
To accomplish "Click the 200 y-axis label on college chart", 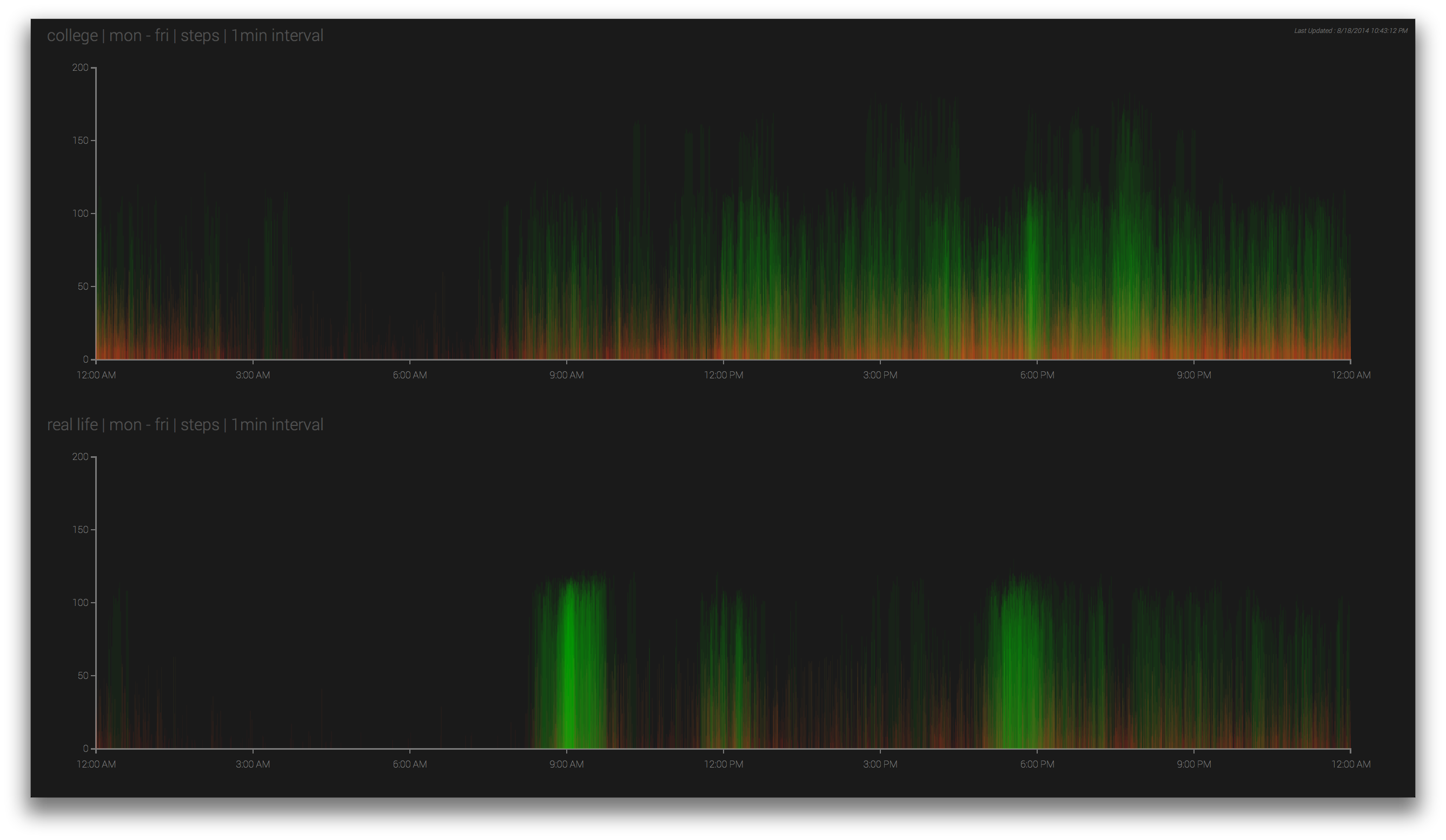I will pyautogui.click(x=81, y=68).
